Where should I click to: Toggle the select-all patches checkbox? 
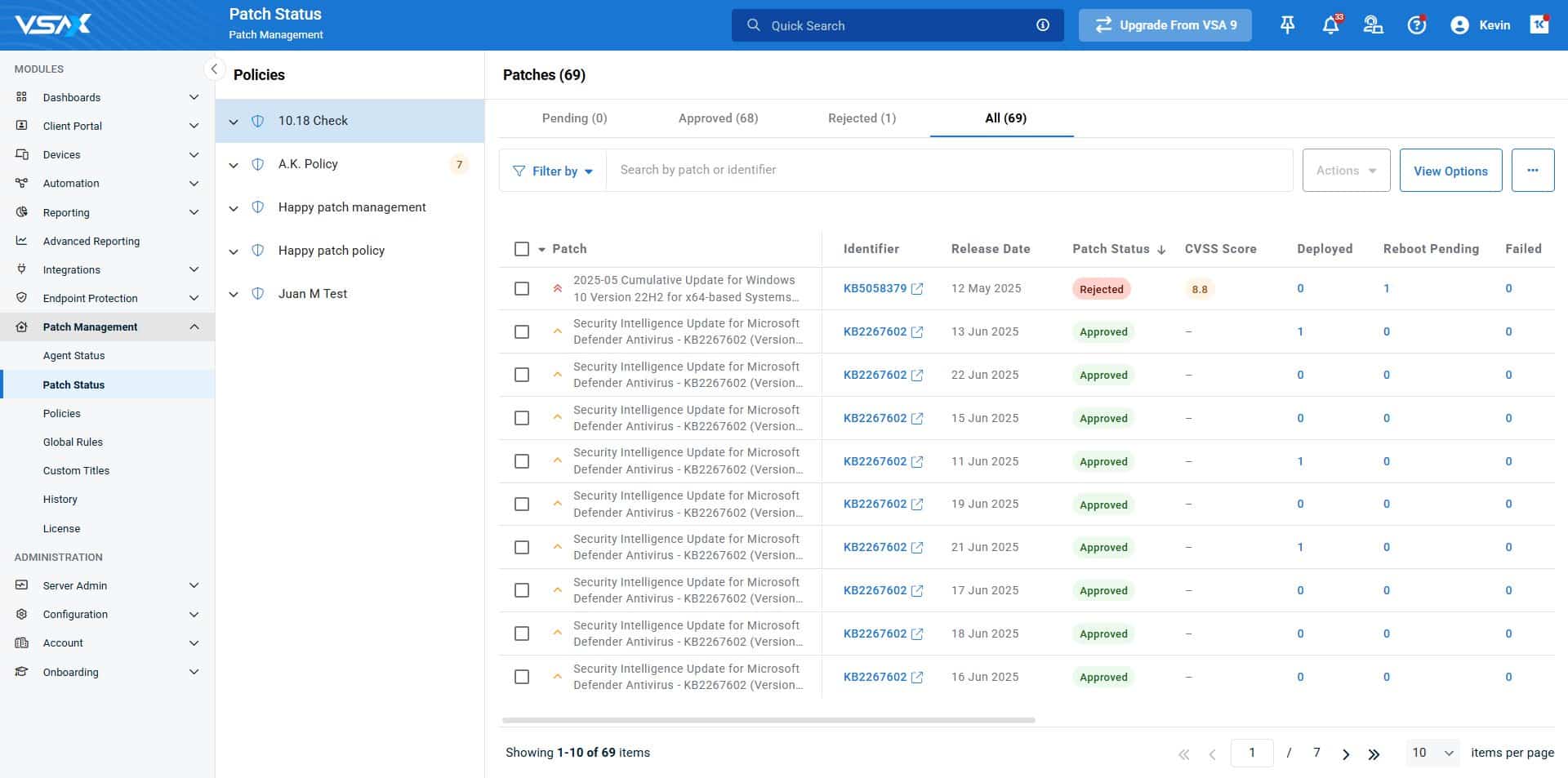(522, 249)
